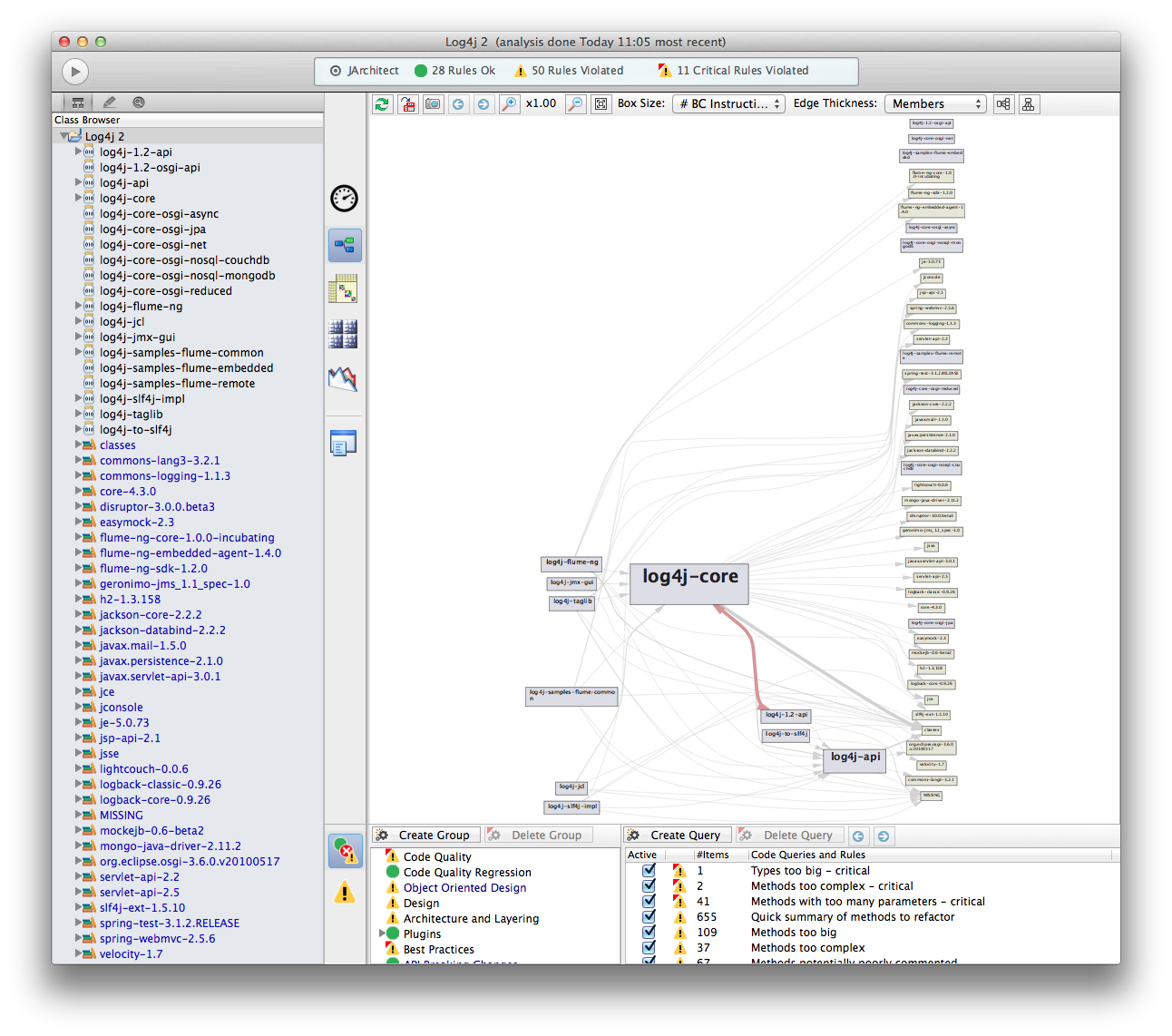Navigate forward in the queries panel
The width and height of the screenshot is (1172, 1036).
pos(884,836)
